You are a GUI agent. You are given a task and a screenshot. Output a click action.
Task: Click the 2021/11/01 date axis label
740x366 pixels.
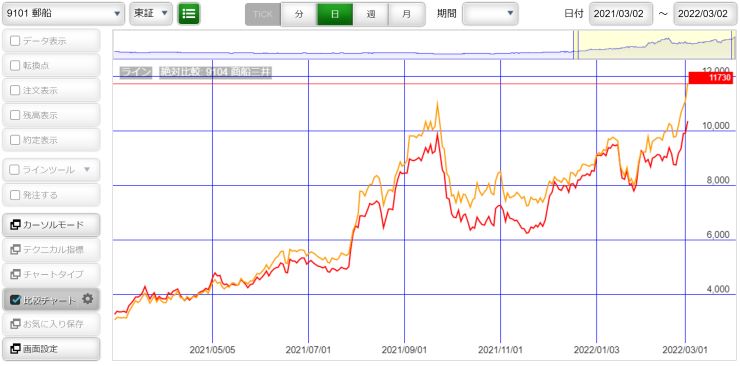(x=500, y=350)
